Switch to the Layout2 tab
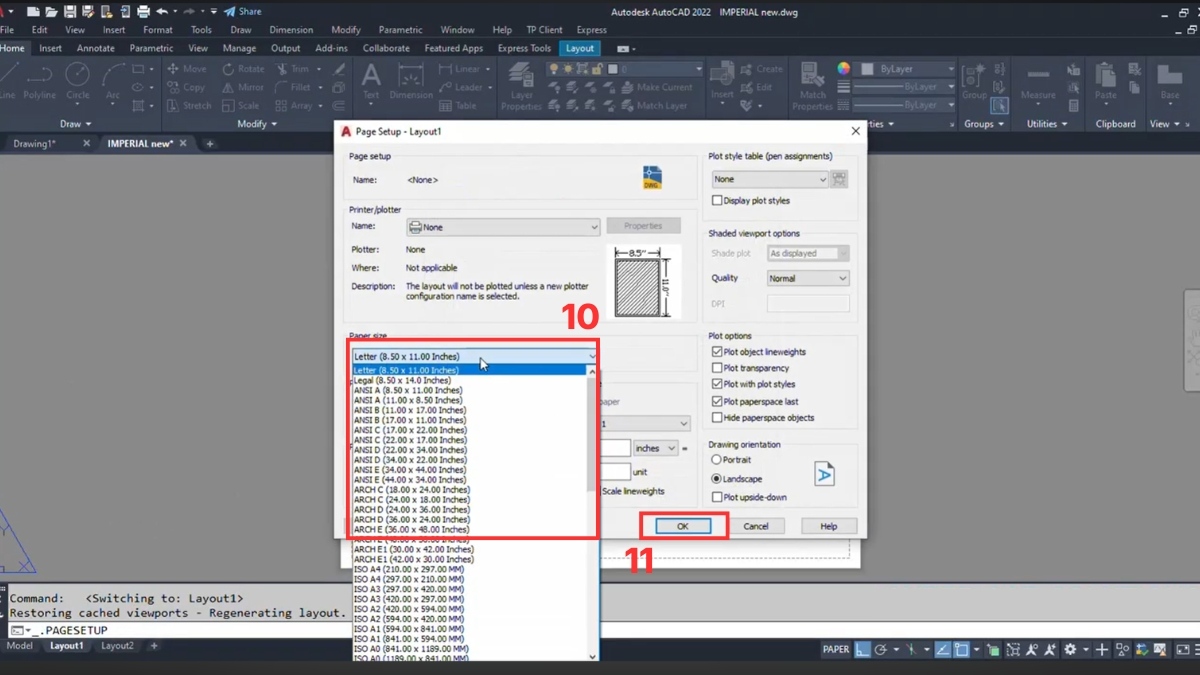 click(x=117, y=646)
